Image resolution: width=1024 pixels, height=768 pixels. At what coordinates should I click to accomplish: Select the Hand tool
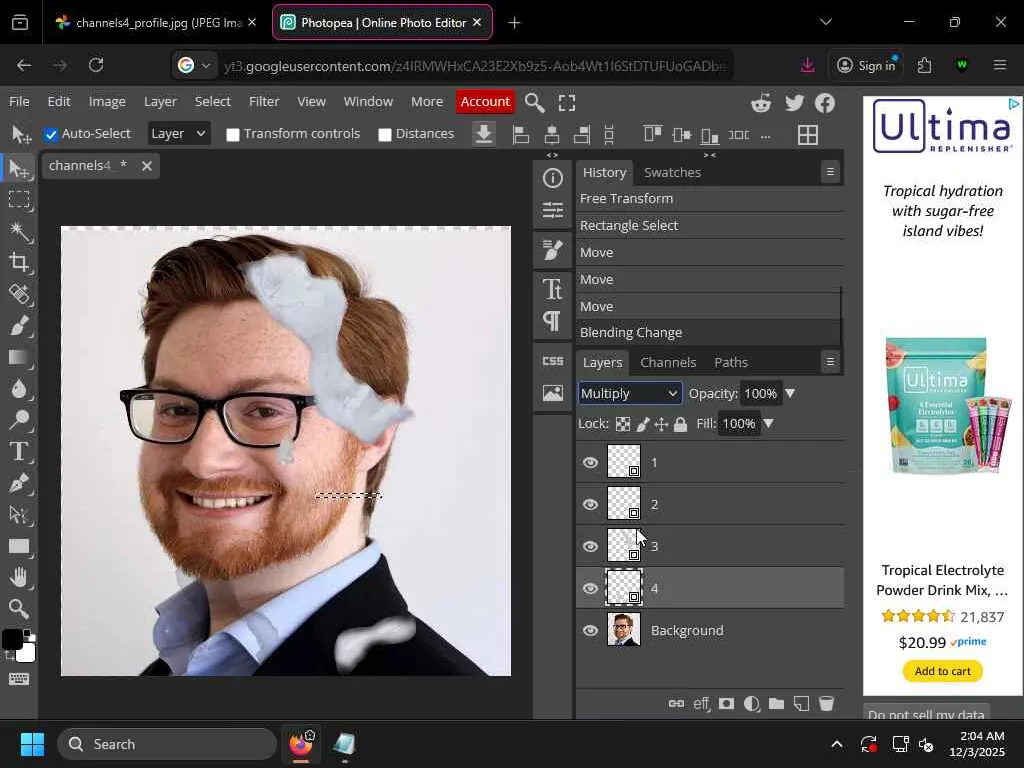coord(18,577)
